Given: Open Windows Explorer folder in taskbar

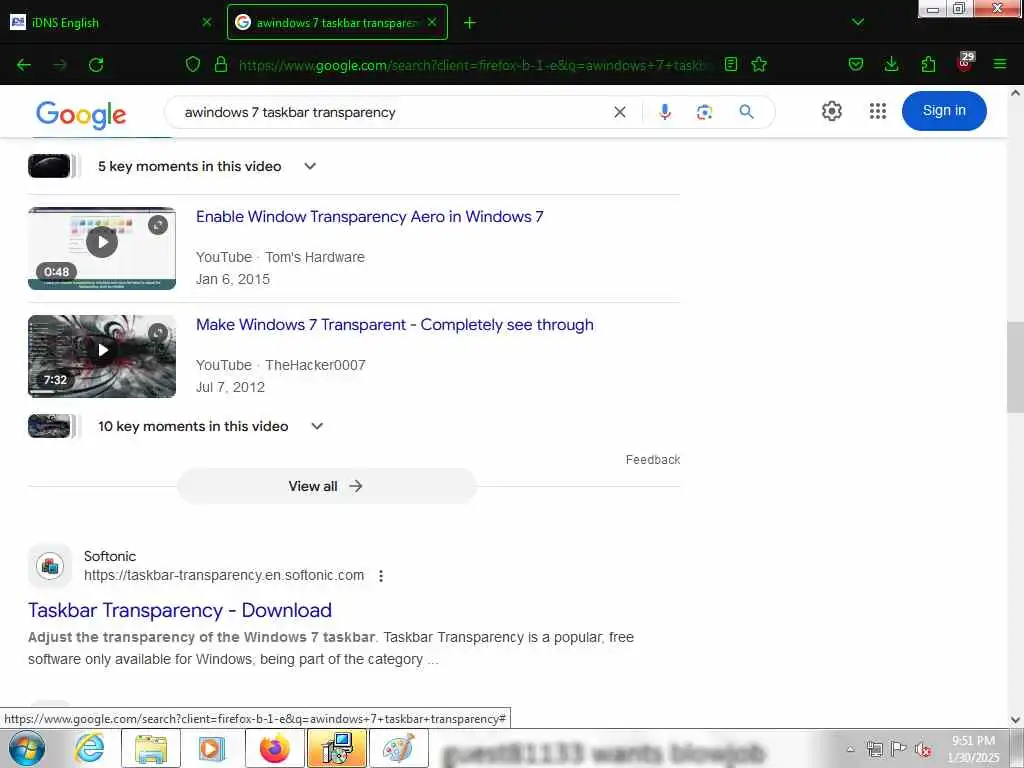Looking at the screenshot, I should click(151, 748).
